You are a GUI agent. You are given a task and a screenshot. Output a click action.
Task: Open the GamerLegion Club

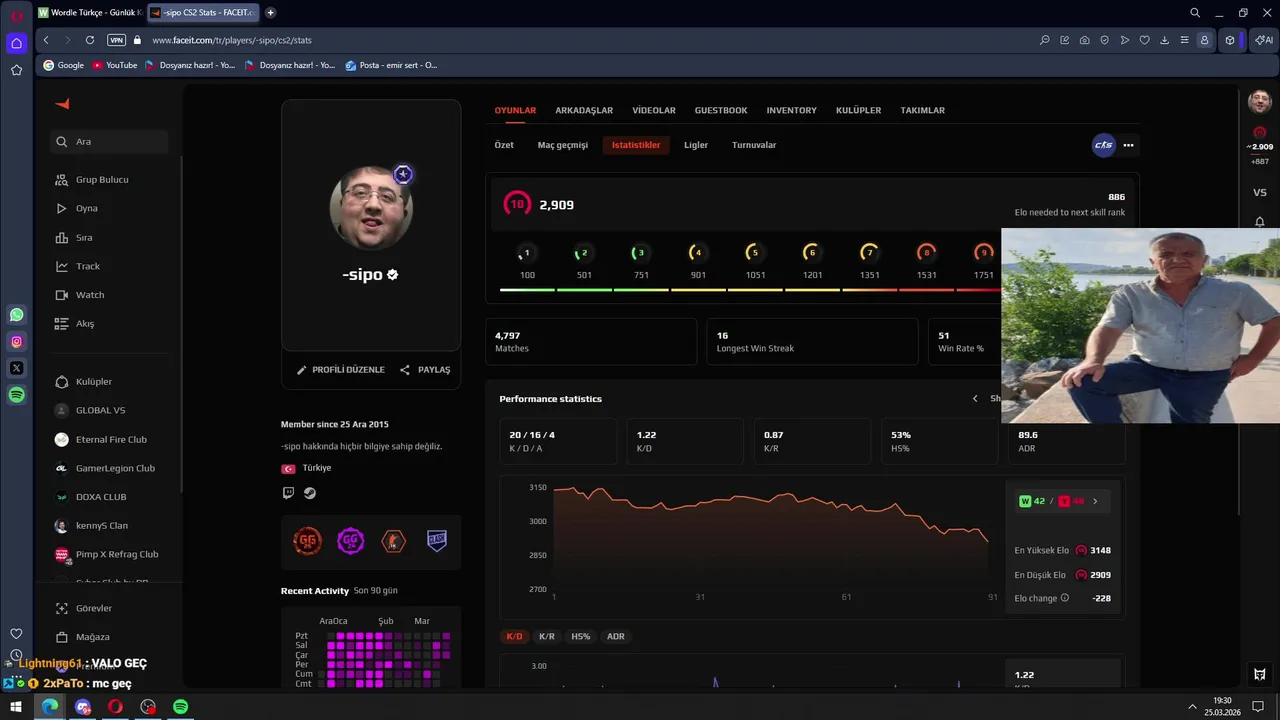[x=115, y=468]
